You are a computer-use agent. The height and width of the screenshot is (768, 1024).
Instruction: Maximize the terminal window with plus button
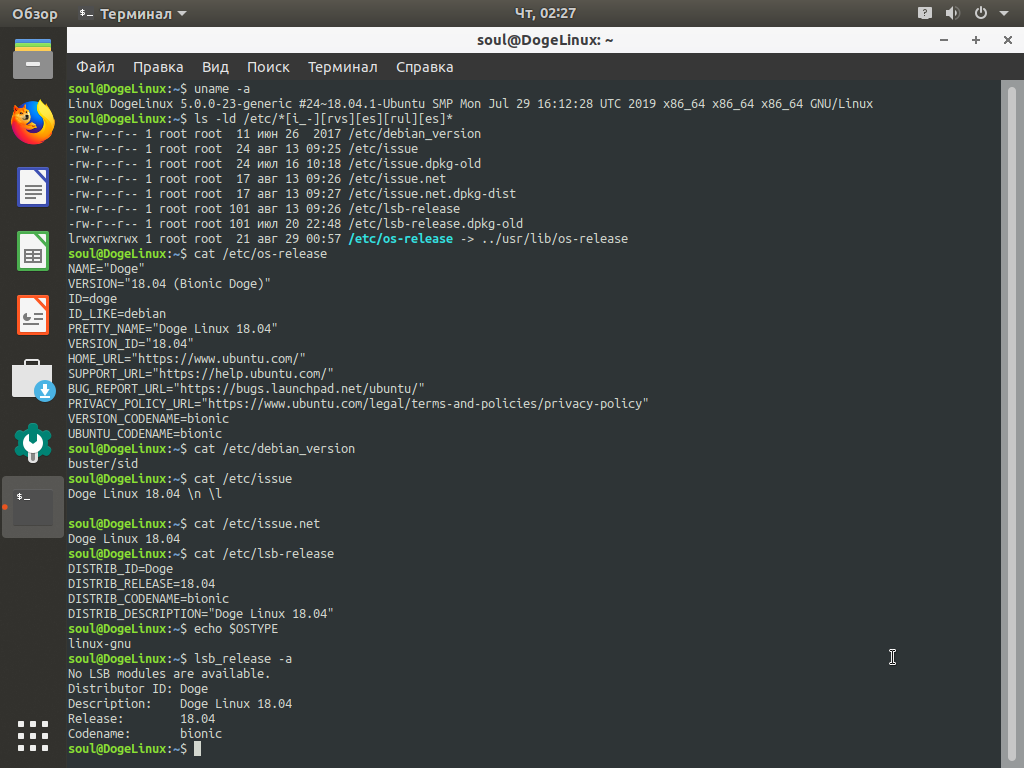(x=976, y=40)
